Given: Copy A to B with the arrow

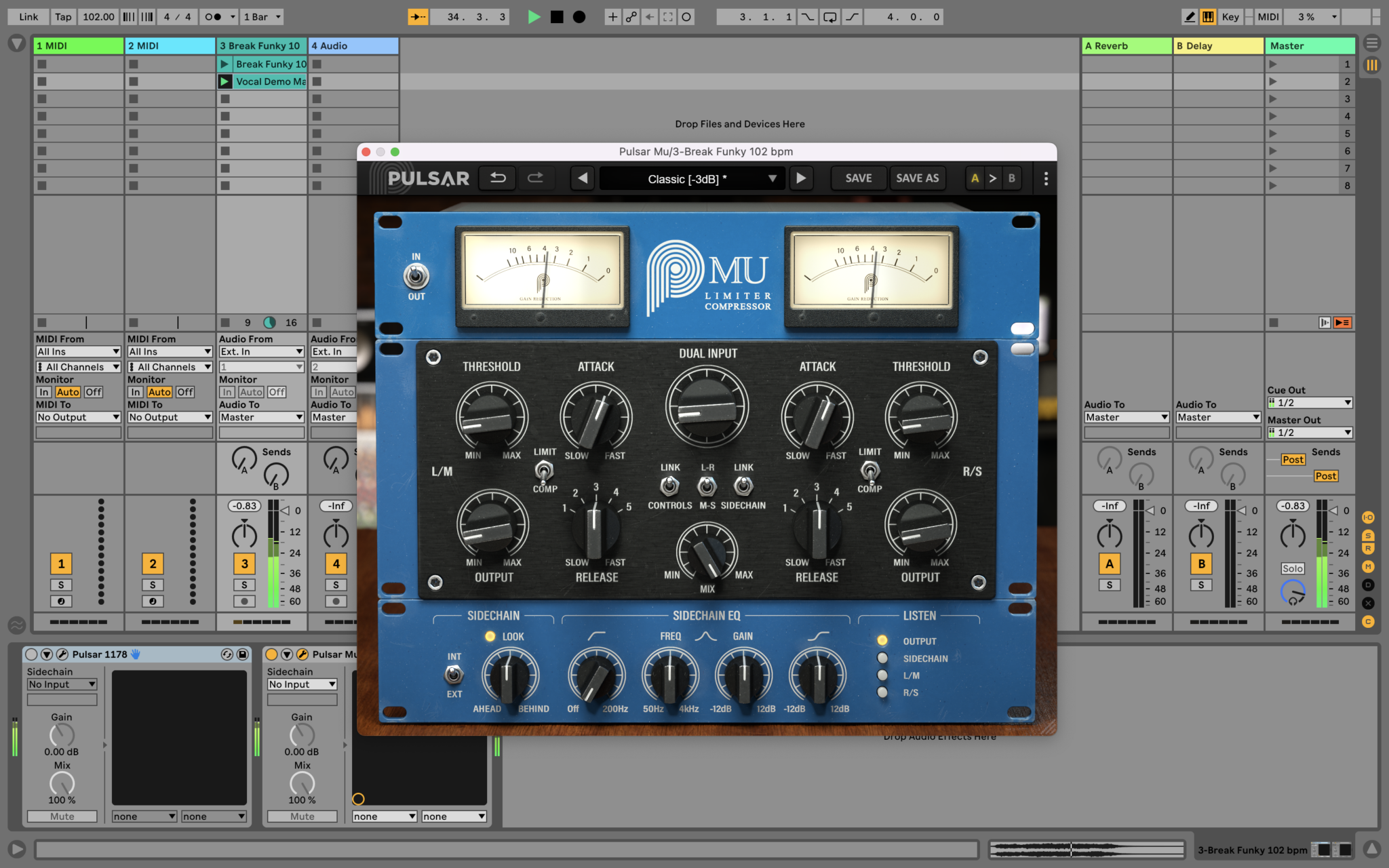Looking at the screenshot, I should (x=993, y=178).
